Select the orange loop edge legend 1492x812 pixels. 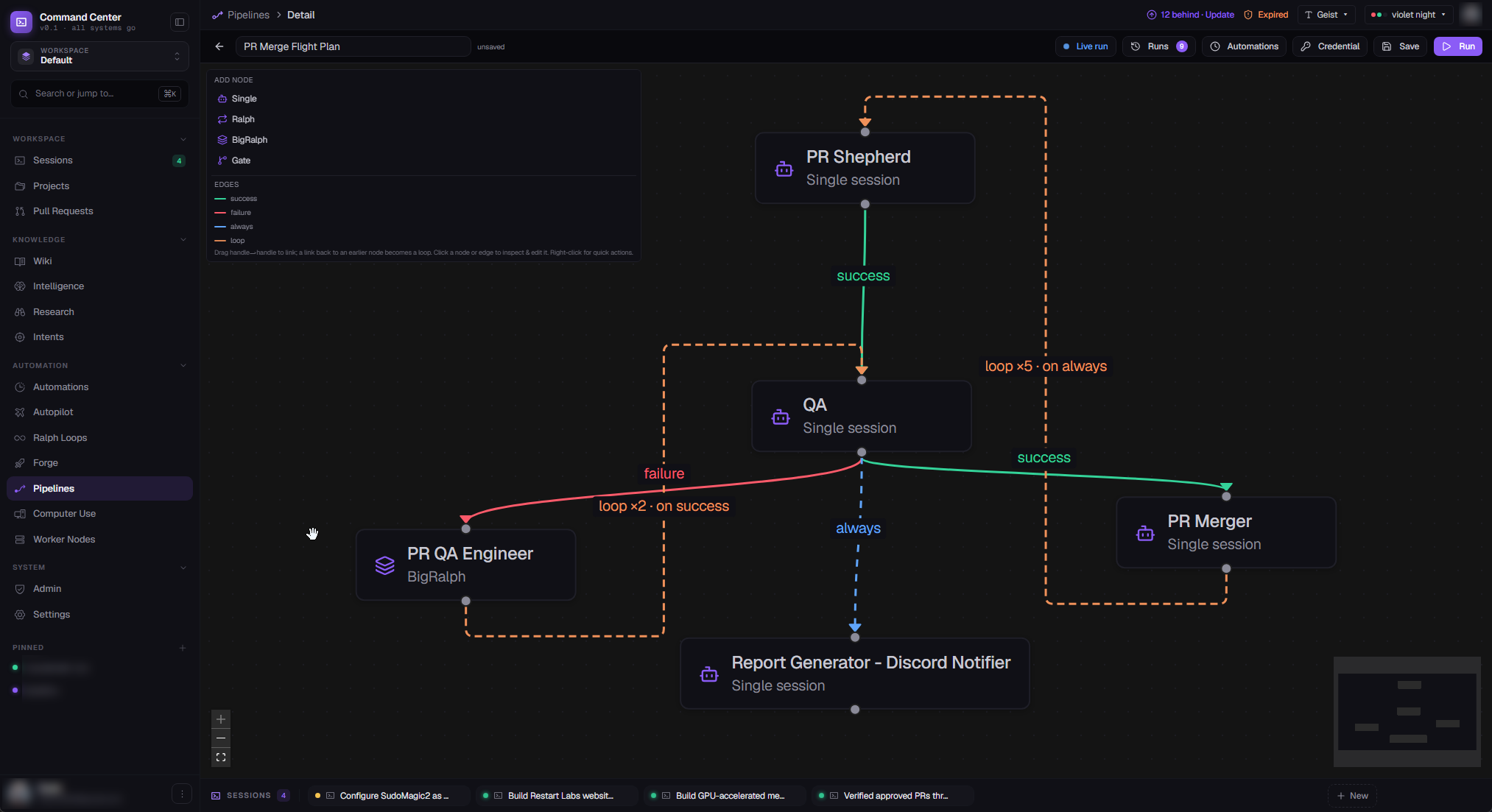point(230,241)
